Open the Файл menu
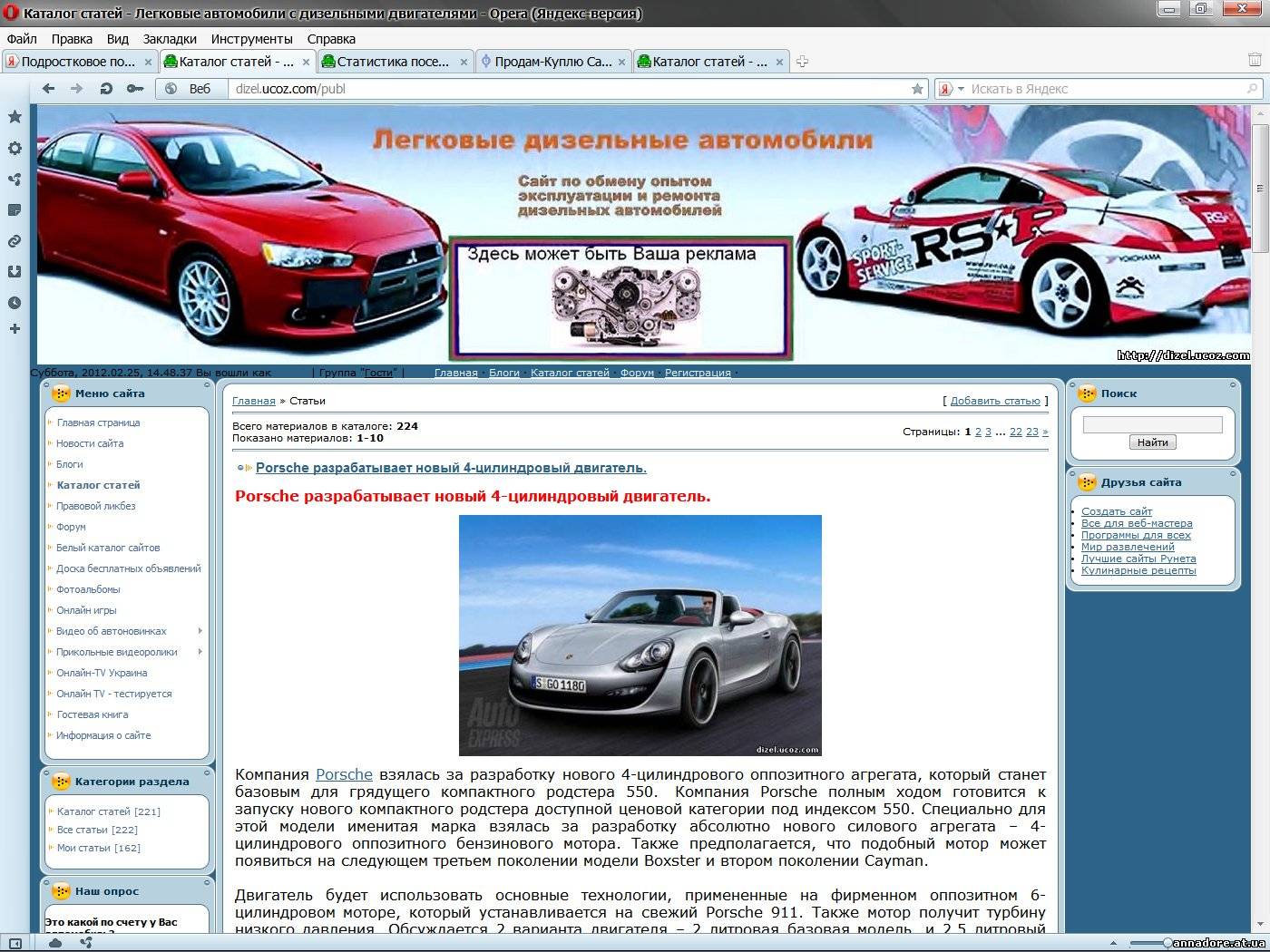This screenshot has width=1270, height=952. tap(22, 39)
